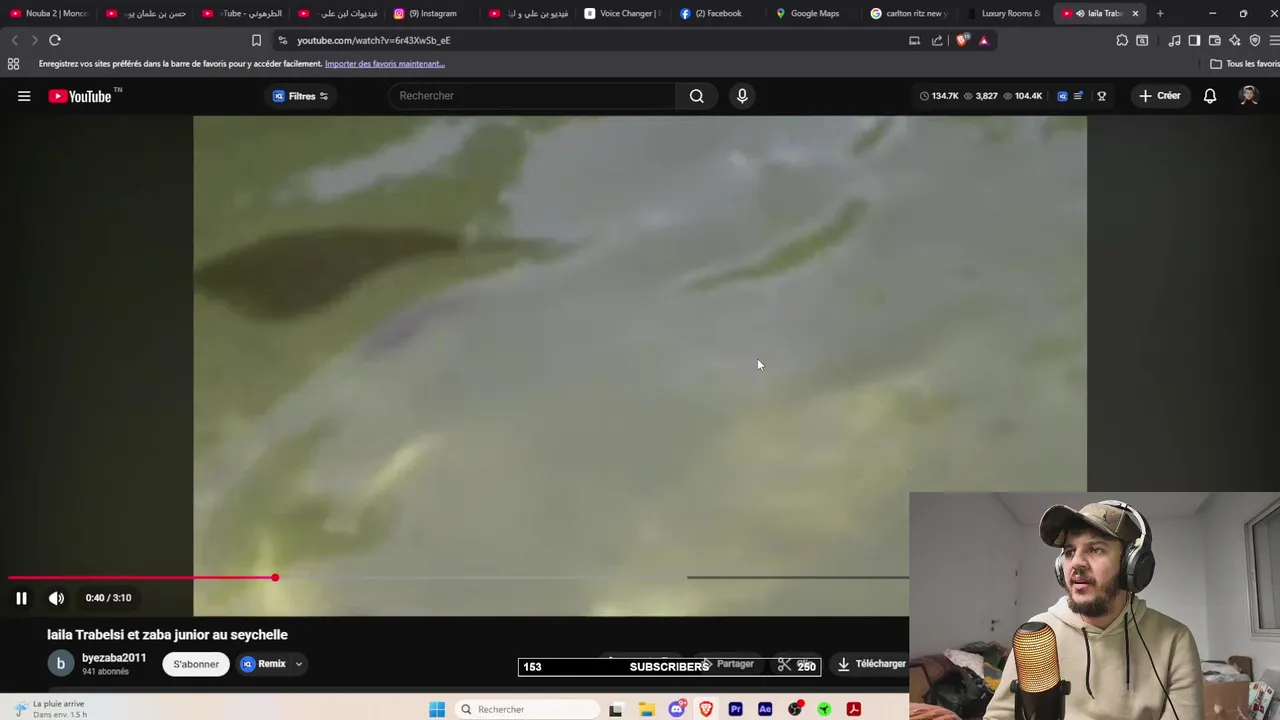Click the Télécharger download button

[871, 664]
